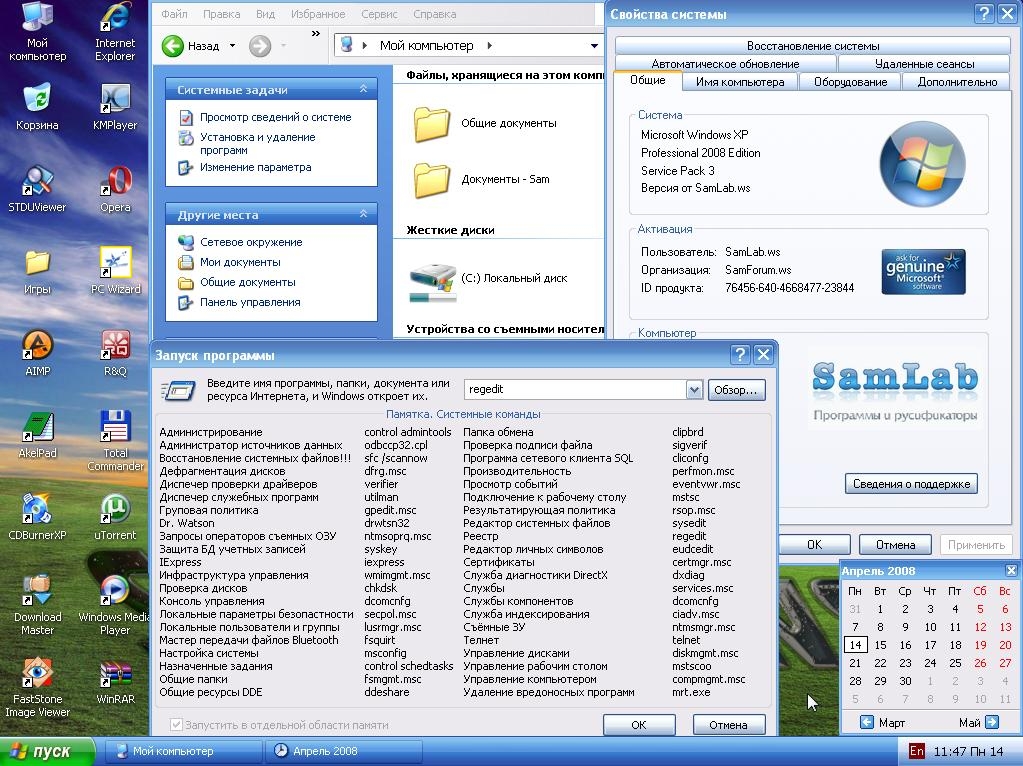Click gpedit.msc in the command list
This screenshot has width=1023, height=766.
(x=390, y=510)
